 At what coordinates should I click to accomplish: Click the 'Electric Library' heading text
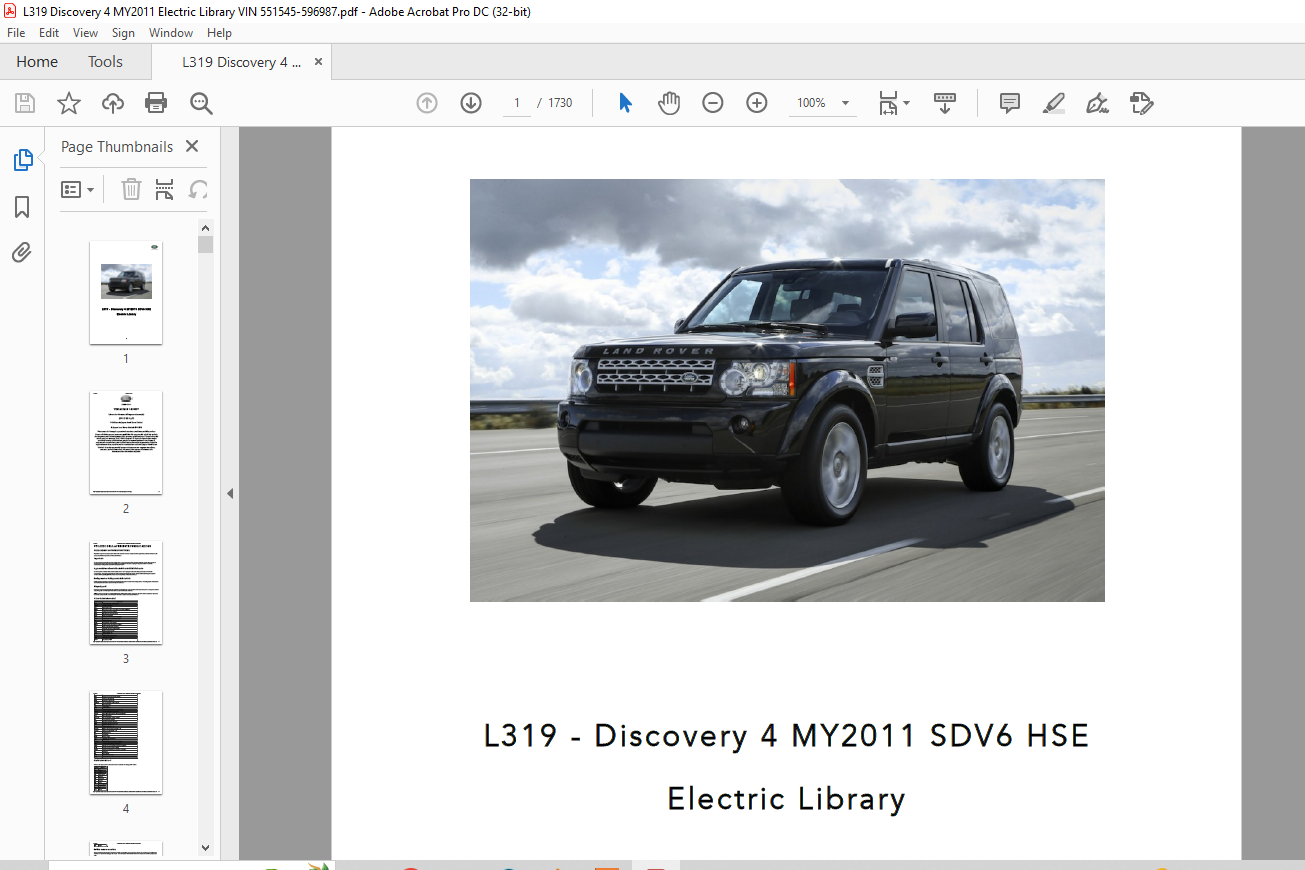click(x=786, y=799)
